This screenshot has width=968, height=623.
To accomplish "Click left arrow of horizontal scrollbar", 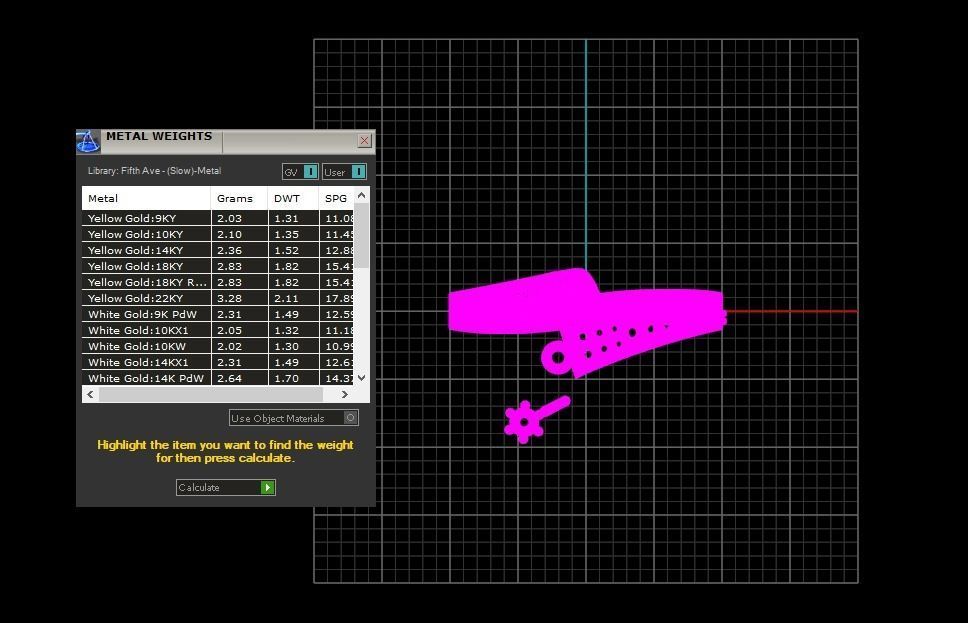I will coord(91,394).
